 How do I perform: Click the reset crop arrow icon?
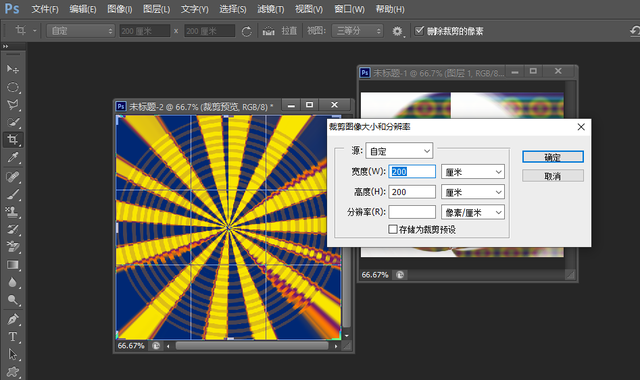634,31
